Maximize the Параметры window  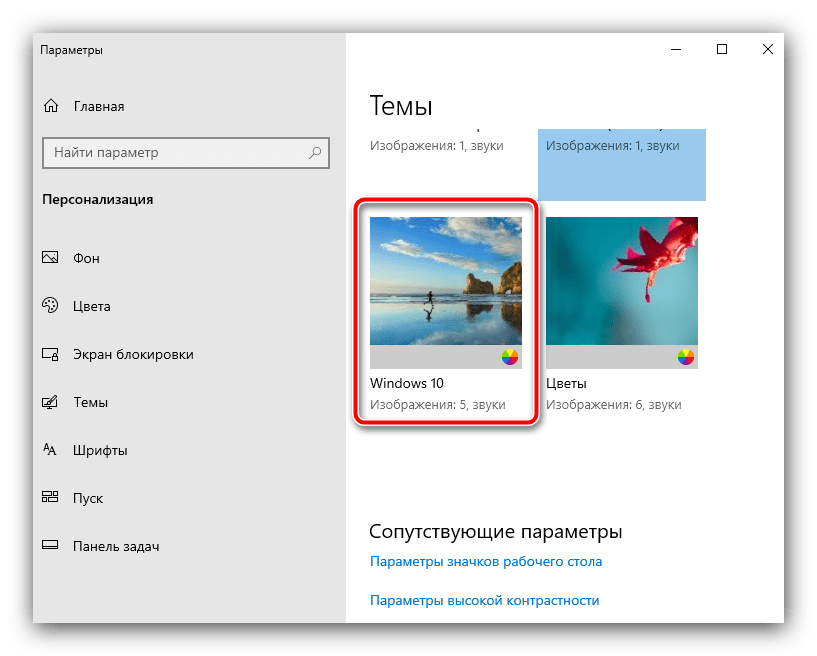[x=722, y=49]
